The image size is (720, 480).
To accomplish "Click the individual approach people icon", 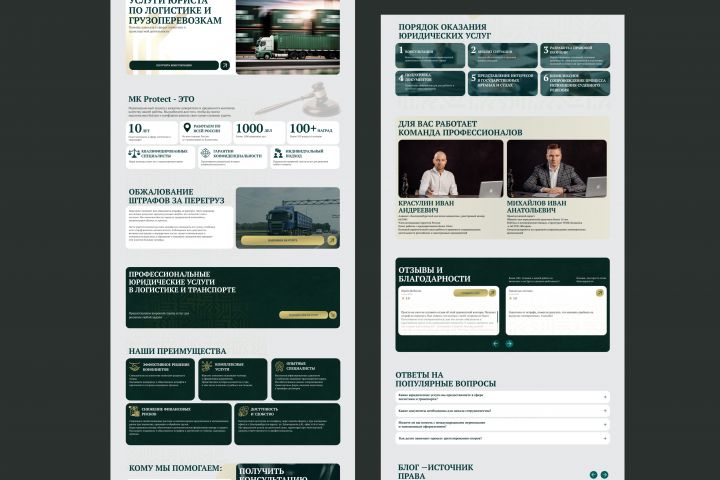I will [278, 153].
